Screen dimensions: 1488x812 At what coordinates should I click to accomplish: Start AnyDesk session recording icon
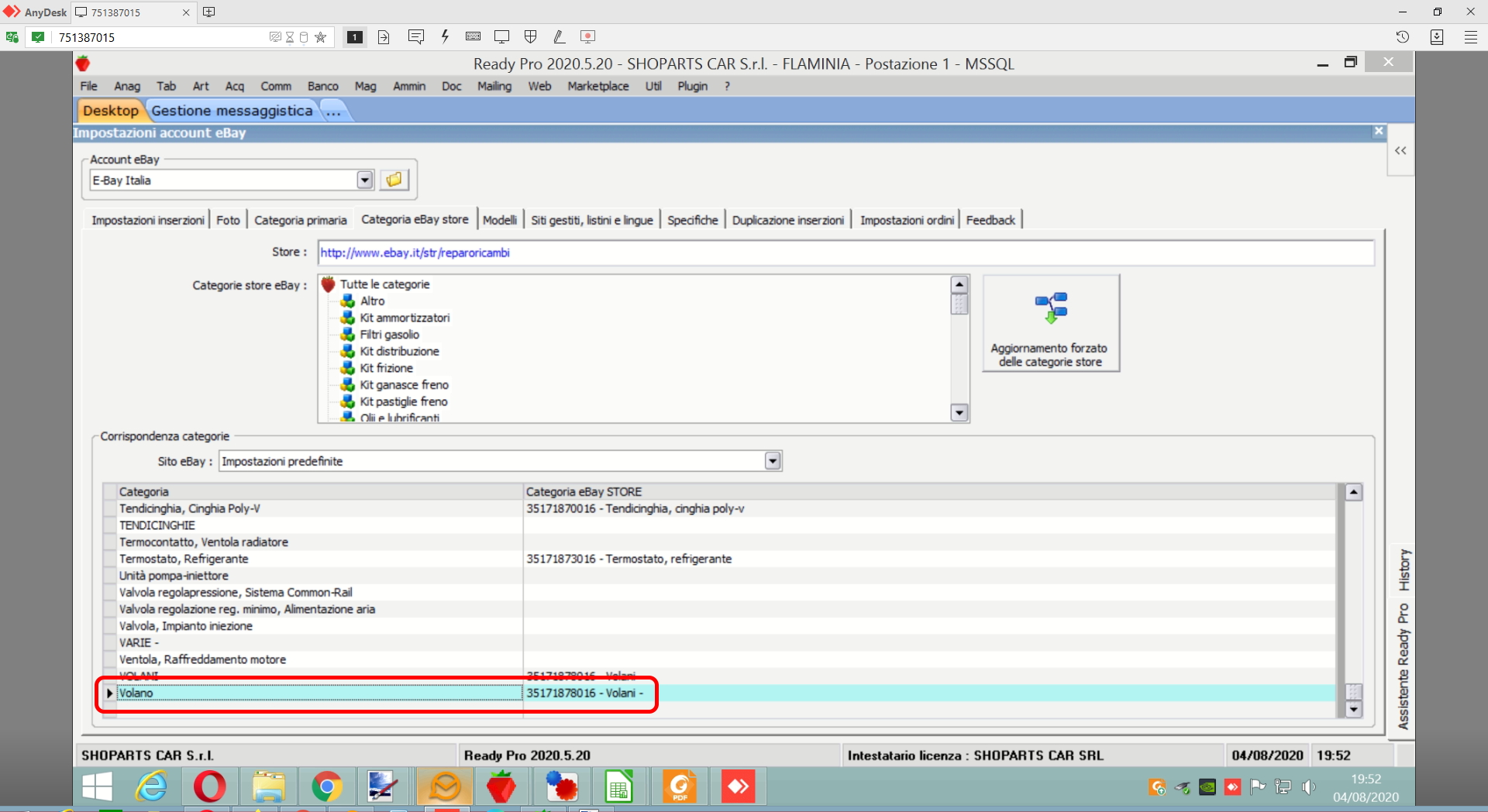click(588, 36)
